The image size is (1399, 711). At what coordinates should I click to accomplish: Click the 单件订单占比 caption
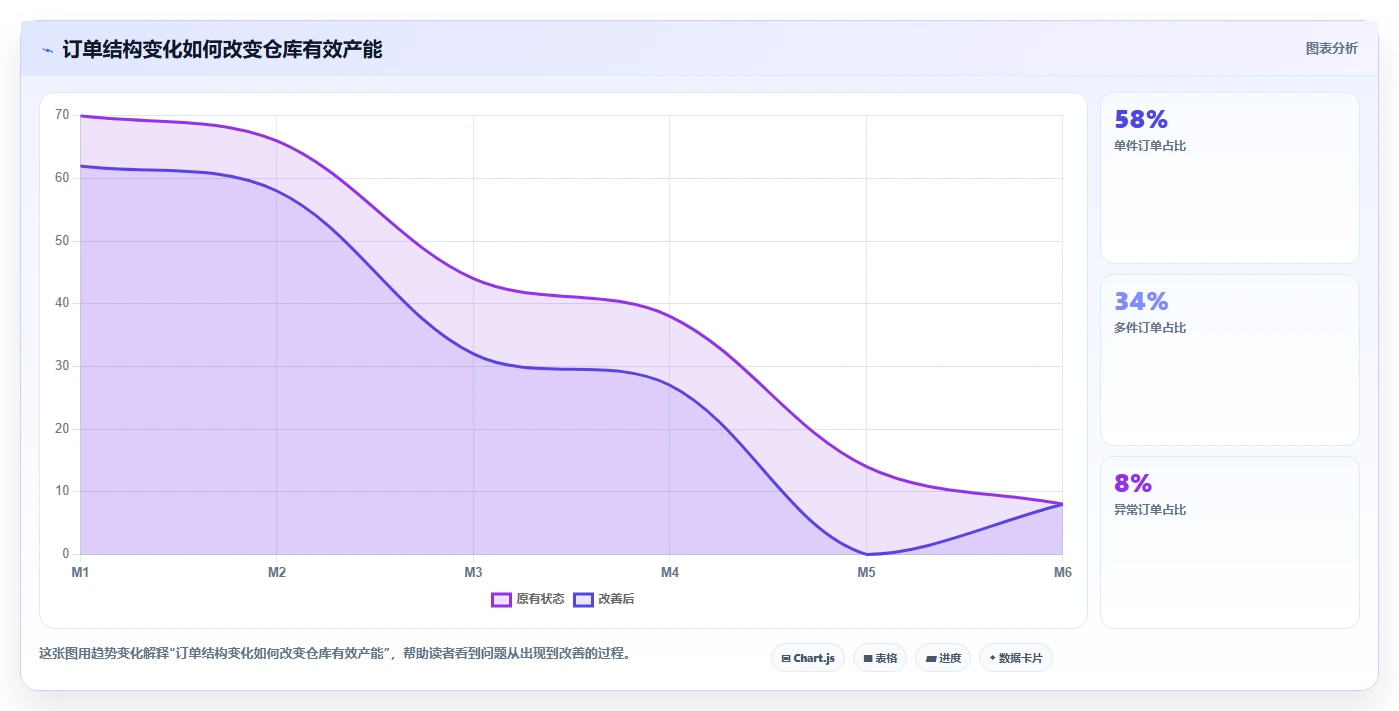(x=1150, y=146)
